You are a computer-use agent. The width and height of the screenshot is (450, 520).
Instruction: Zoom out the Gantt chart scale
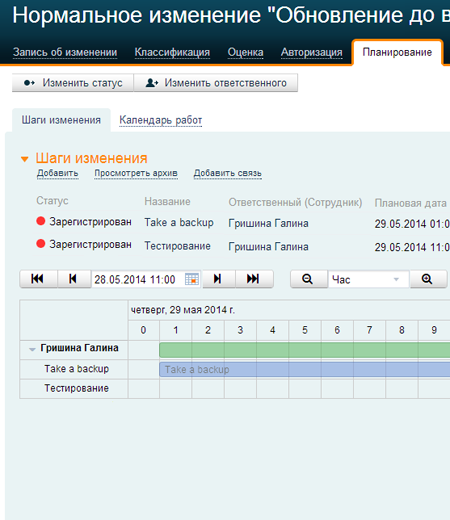[x=308, y=279]
